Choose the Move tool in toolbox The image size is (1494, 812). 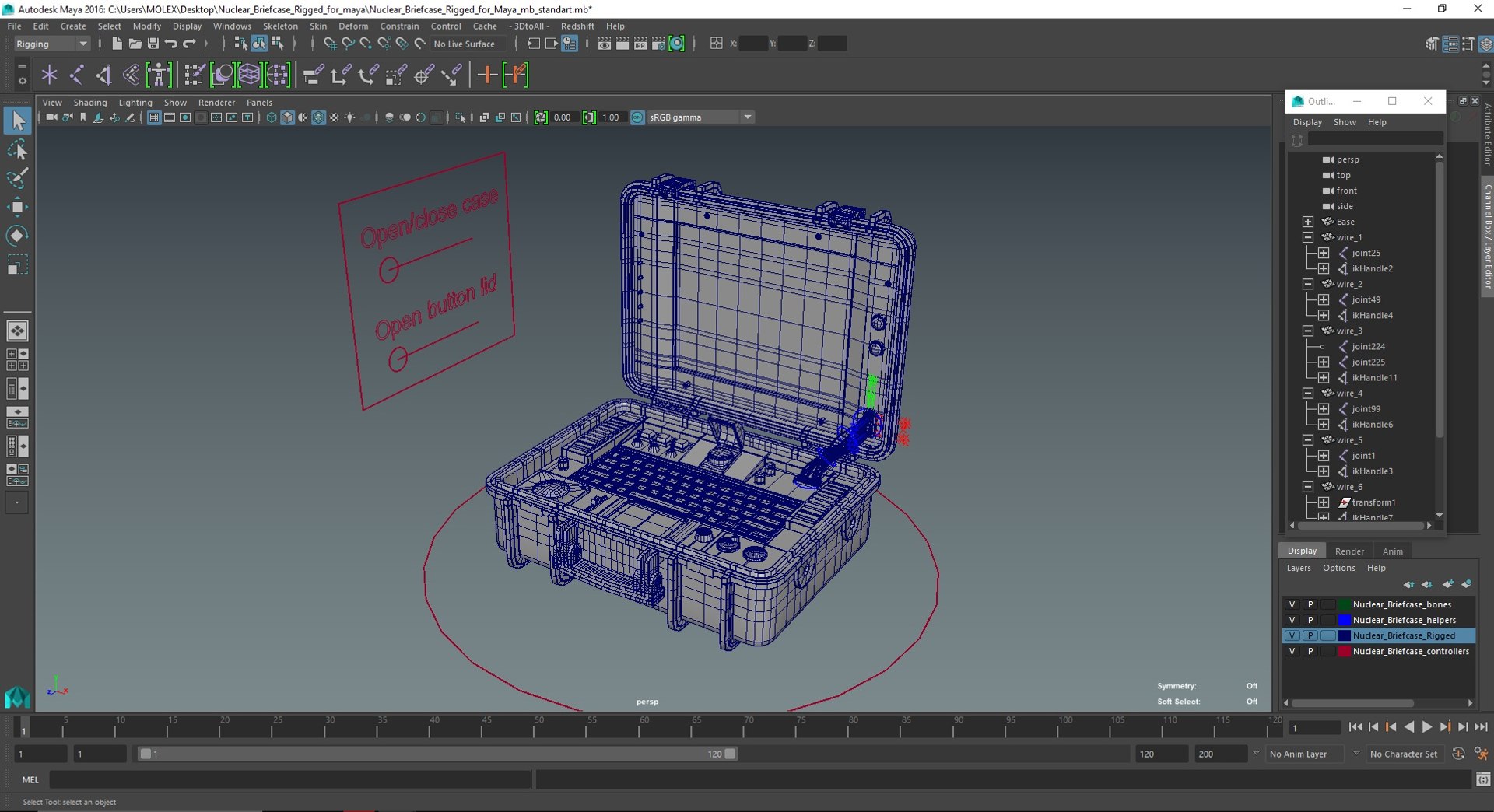click(x=17, y=207)
